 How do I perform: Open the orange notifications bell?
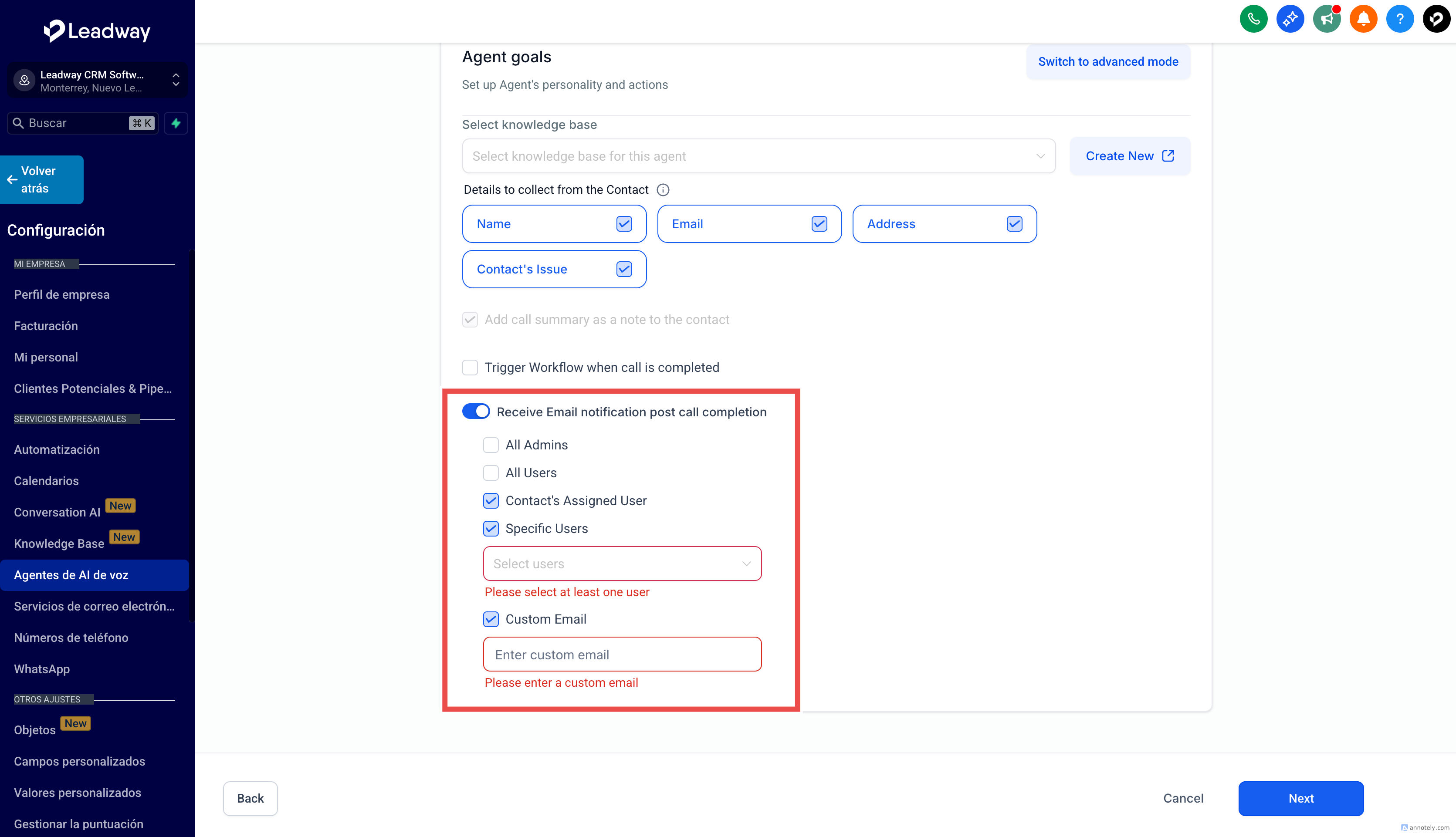1363,19
